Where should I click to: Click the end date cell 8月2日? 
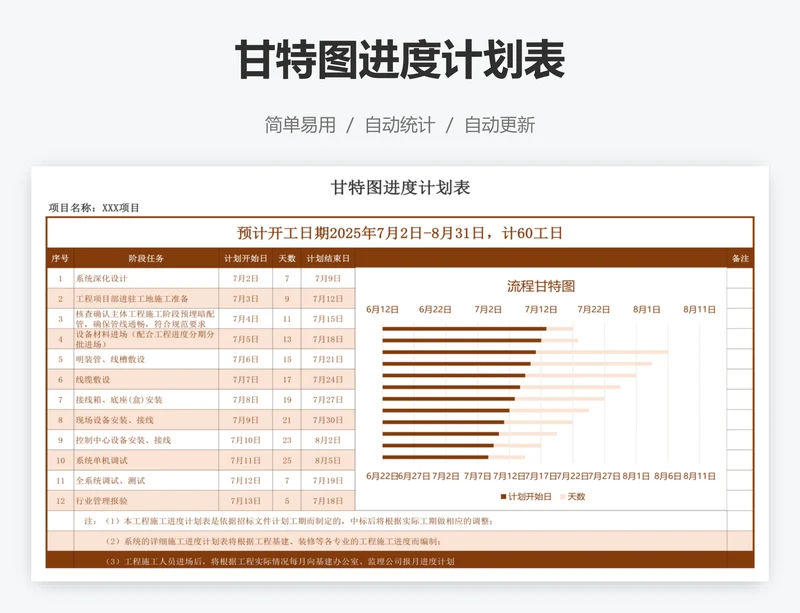(328, 440)
